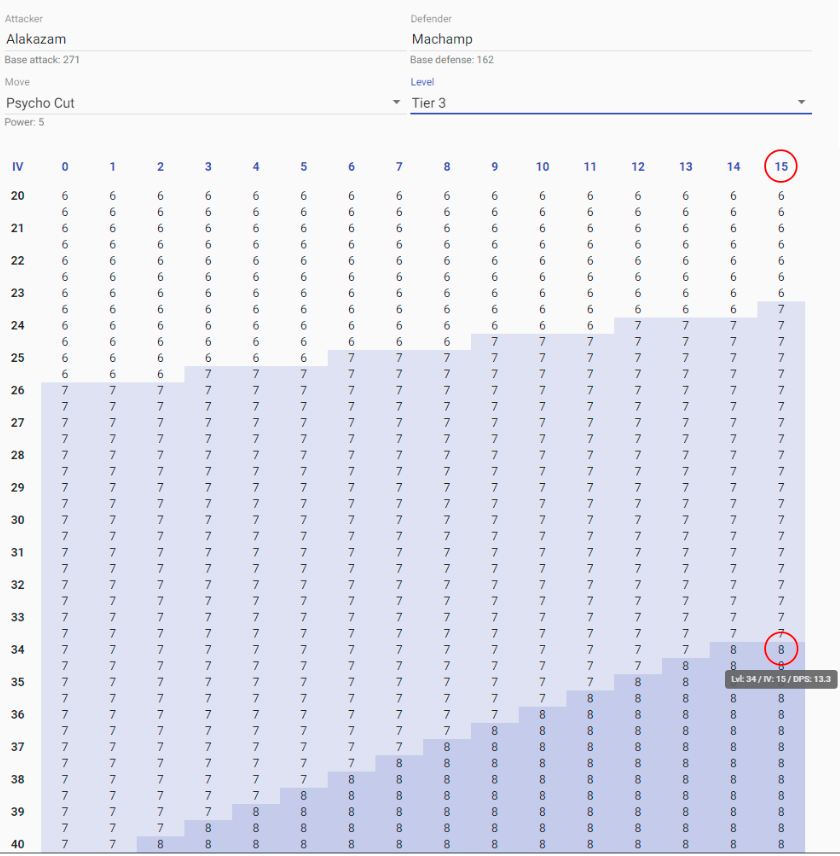Click damage cell level 34, IV 14

pyautogui.click(x=734, y=650)
